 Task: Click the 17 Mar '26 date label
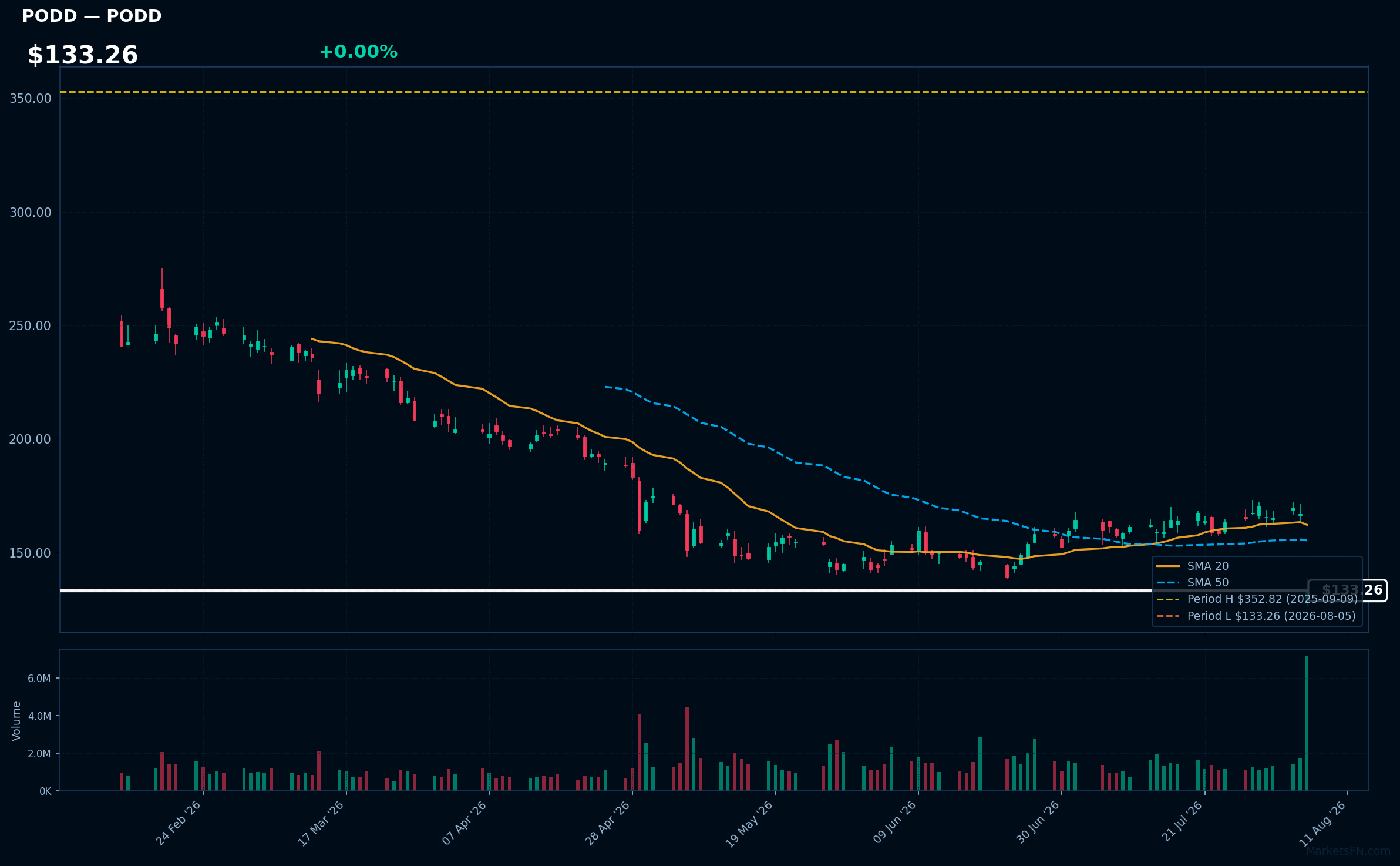321,824
